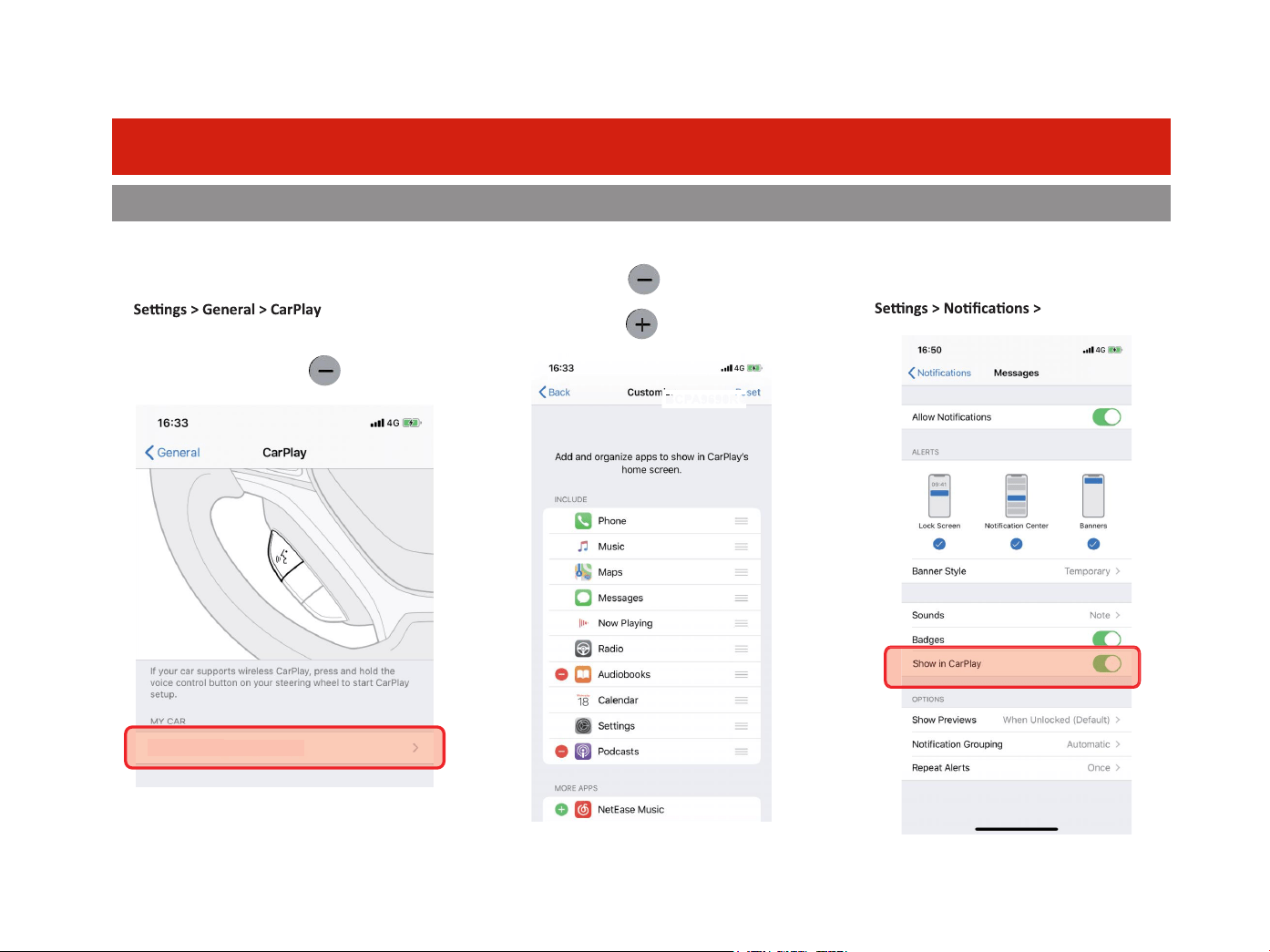This screenshot has height=952, width=1270.
Task: Click the 'Repeat Alerts' label
Action: pos(940,768)
